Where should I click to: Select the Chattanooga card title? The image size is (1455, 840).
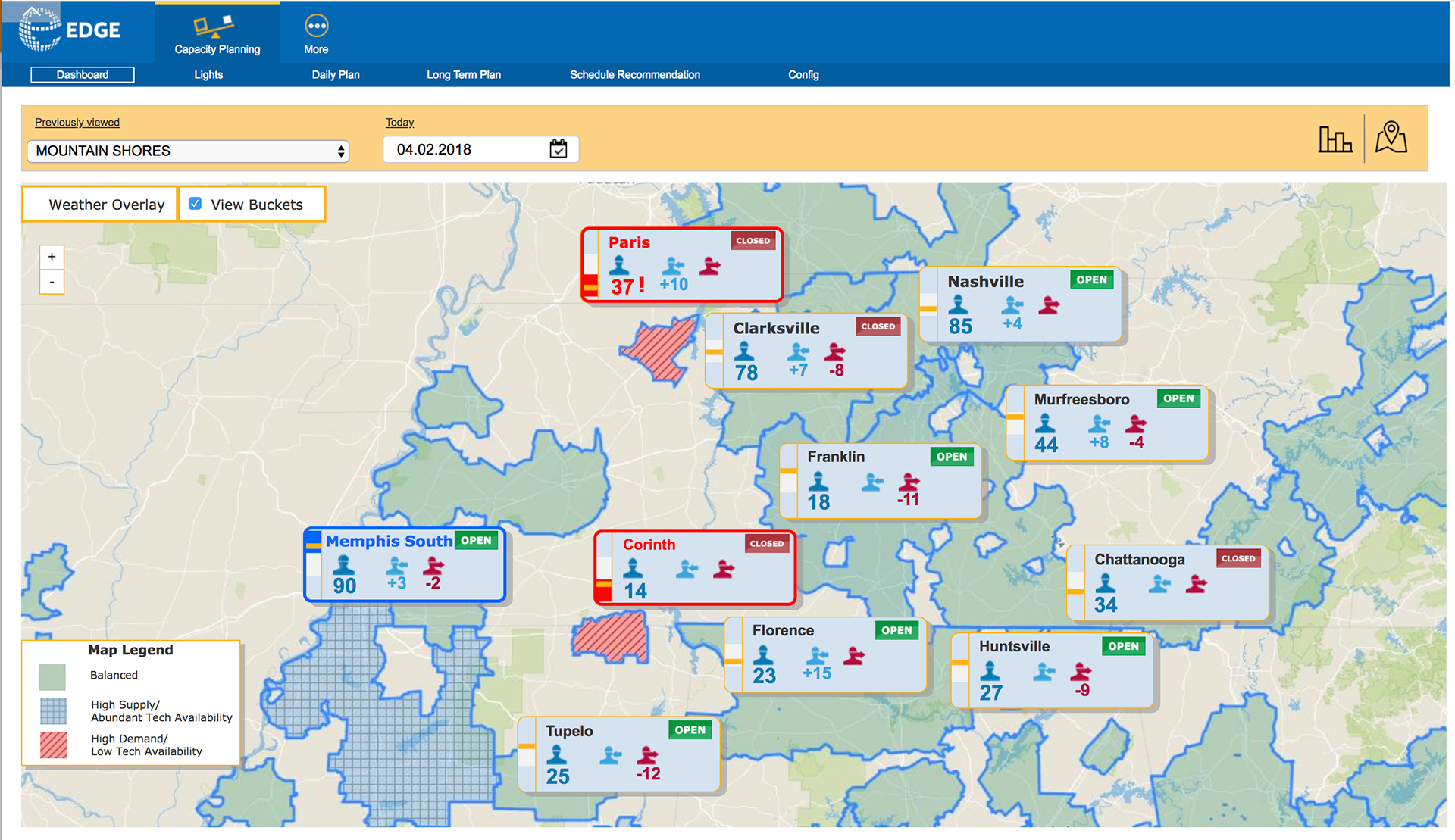pos(1139,559)
